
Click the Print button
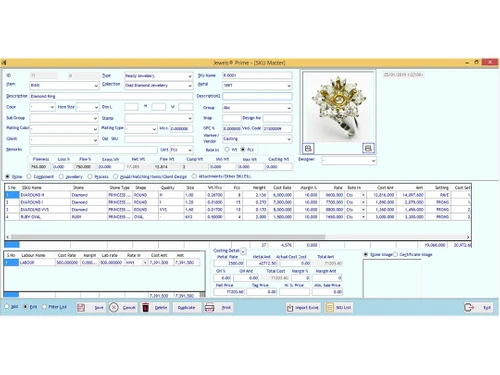point(218,307)
